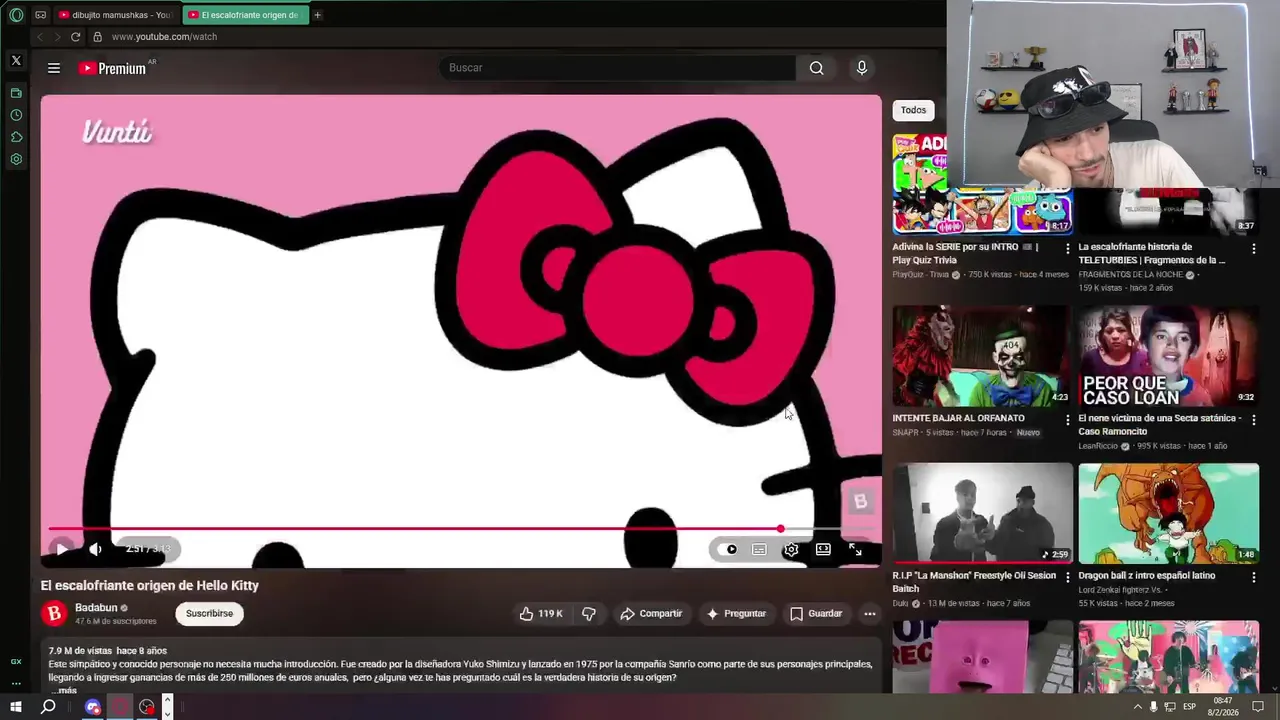Open options for 'Dragon ball z intro' video
The height and width of the screenshot is (720, 1280).
[x=1254, y=577]
